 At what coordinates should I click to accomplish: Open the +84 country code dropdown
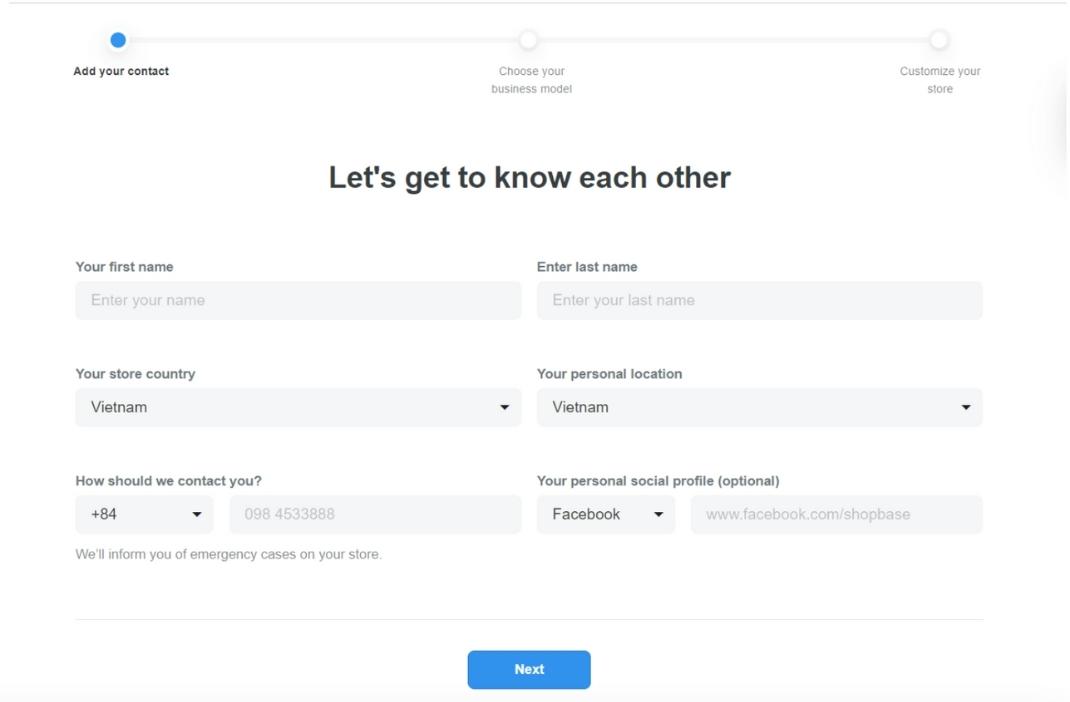pos(144,514)
